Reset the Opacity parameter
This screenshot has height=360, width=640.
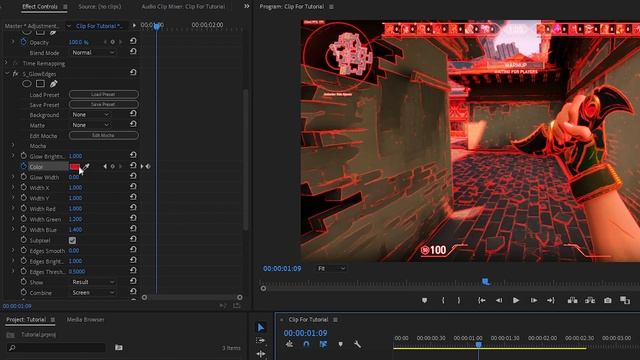[x=133, y=42]
